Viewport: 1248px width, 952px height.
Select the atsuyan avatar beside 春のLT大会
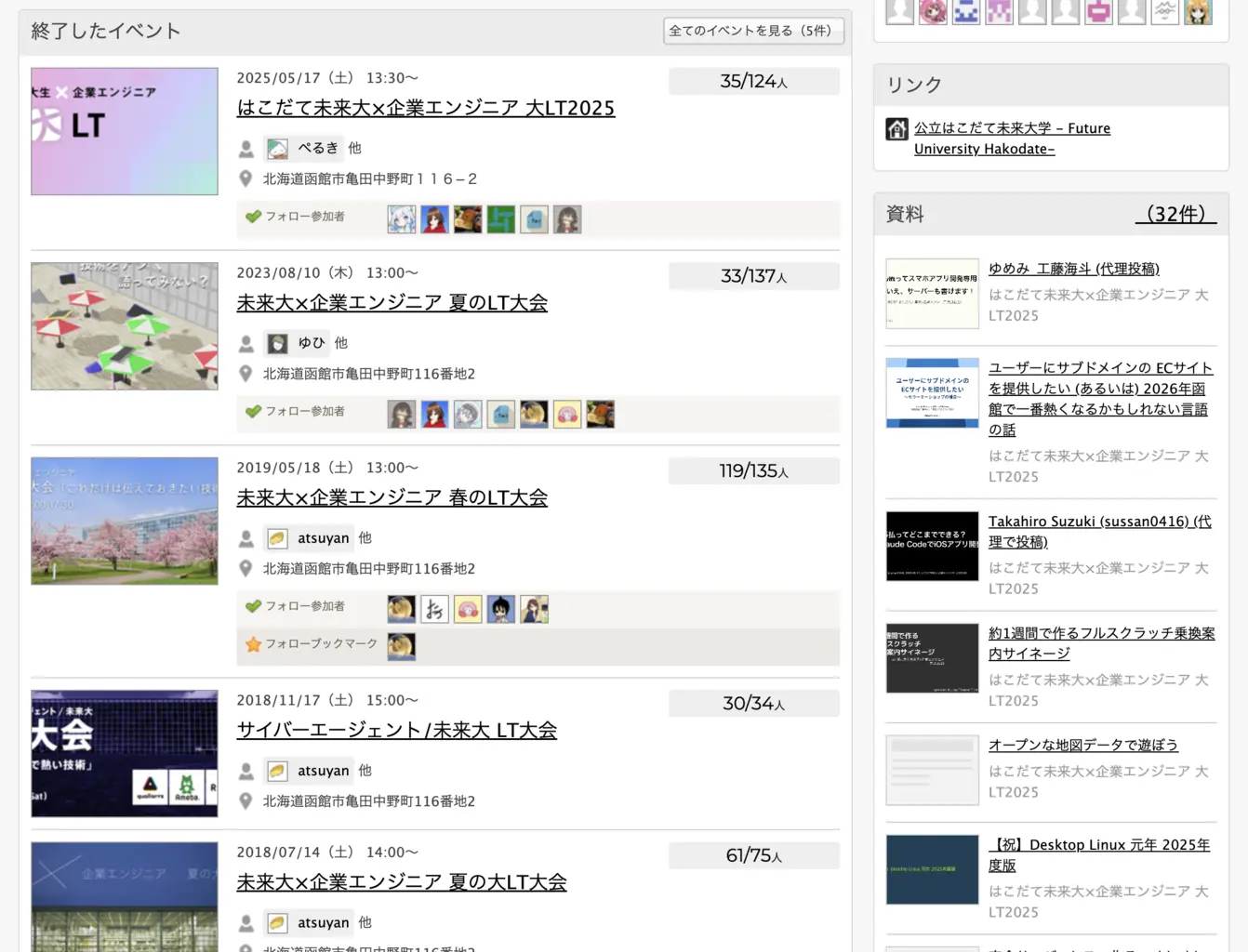[x=277, y=537]
